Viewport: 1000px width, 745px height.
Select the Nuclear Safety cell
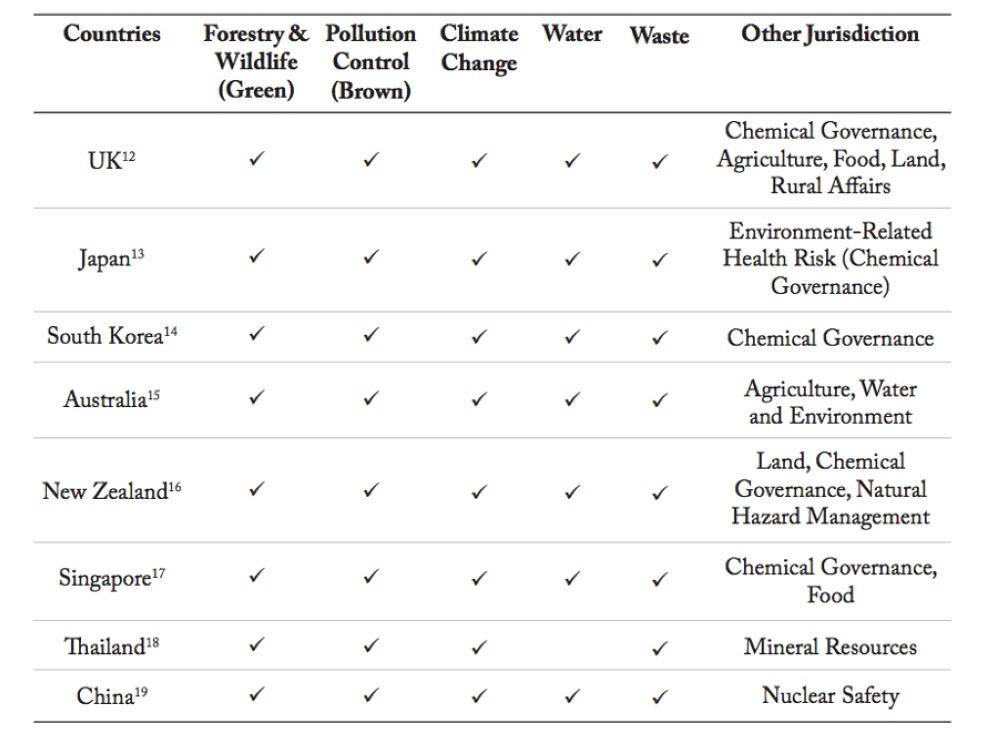tap(830, 696)
